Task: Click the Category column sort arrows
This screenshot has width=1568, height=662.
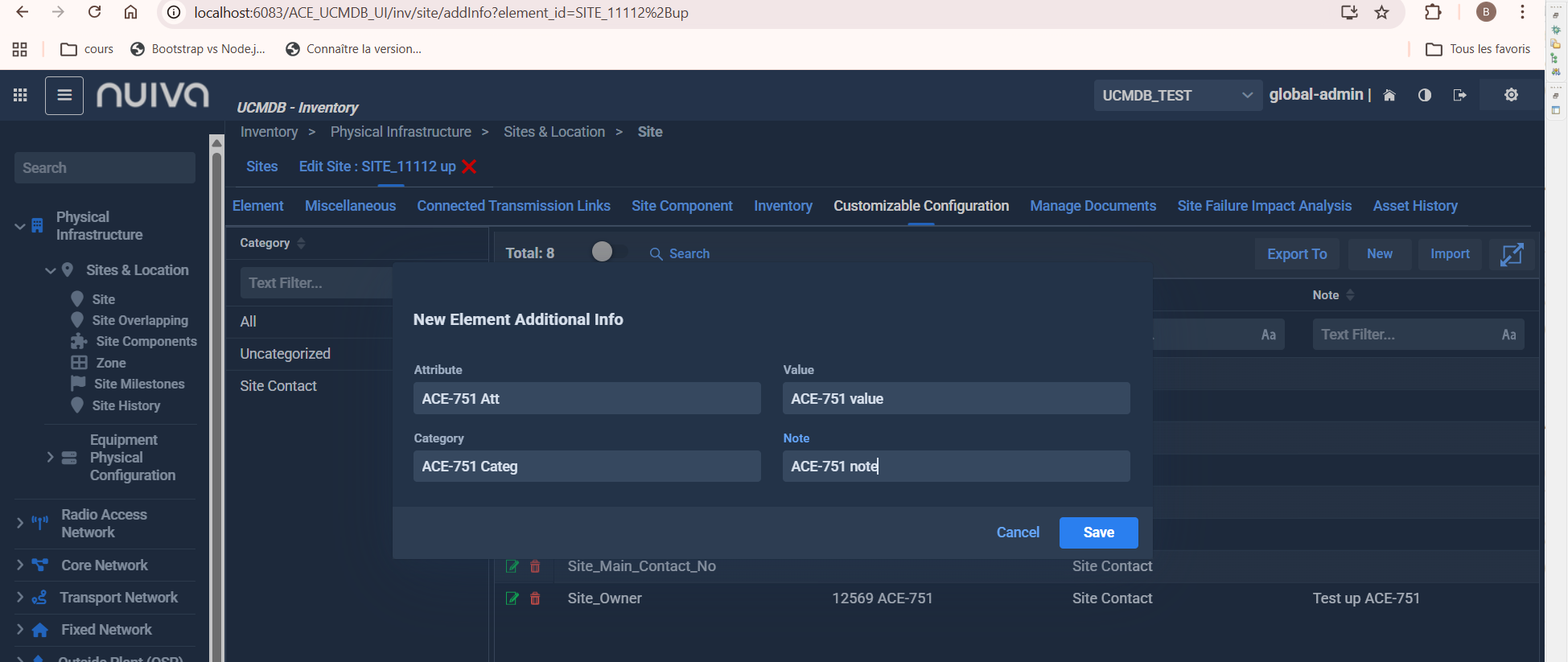Action: 302,243
